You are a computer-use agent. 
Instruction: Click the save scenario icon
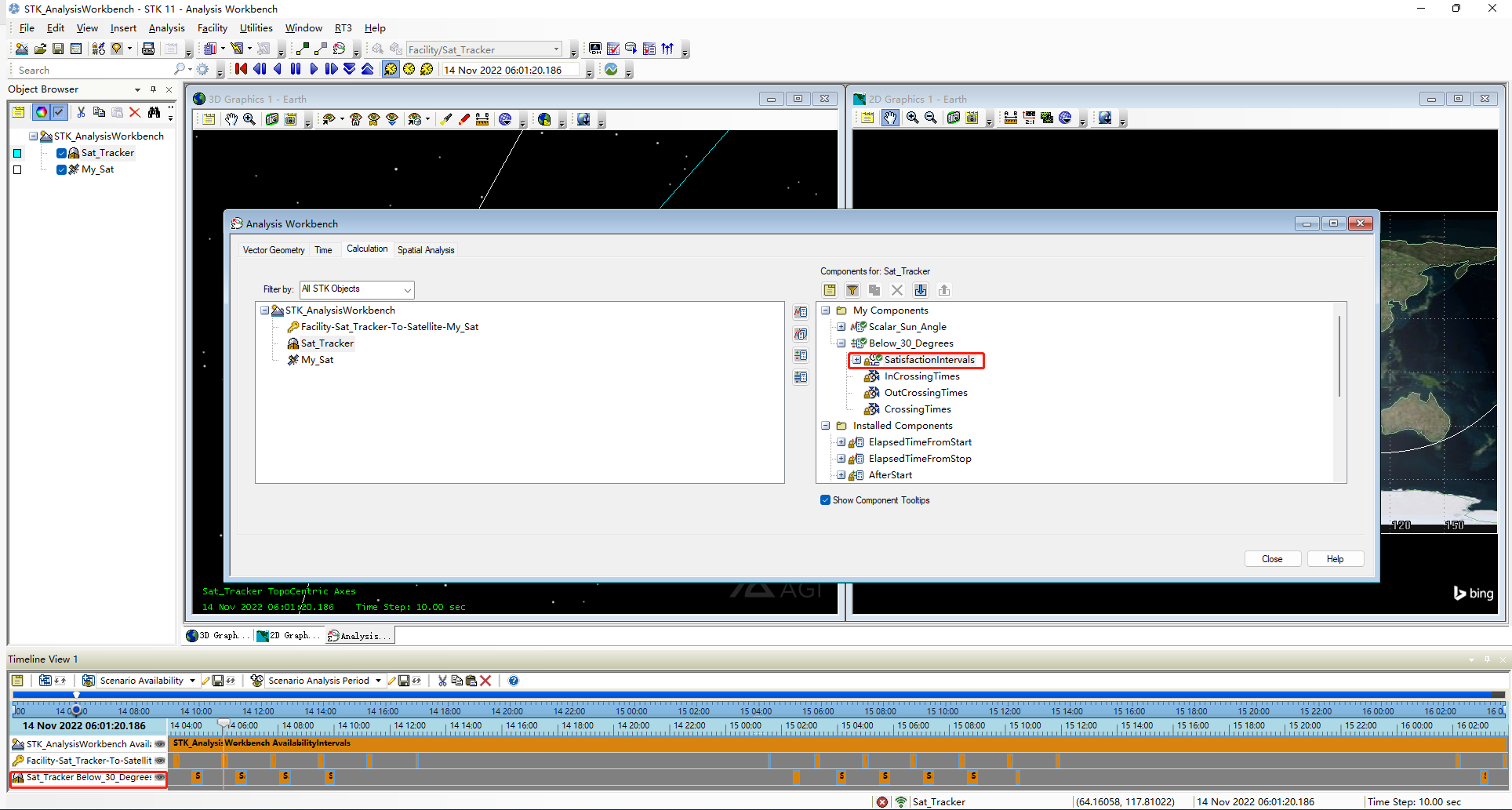click(58, 49)
